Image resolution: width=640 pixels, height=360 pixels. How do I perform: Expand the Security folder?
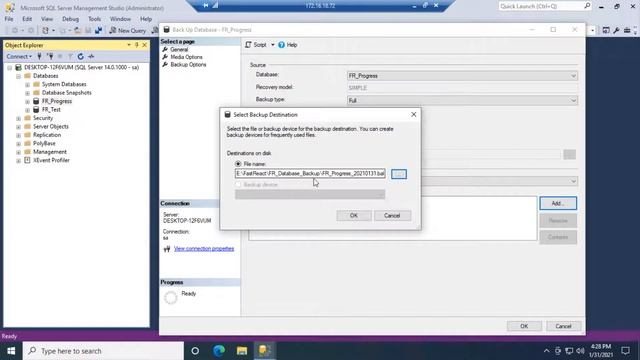(18, 118)
